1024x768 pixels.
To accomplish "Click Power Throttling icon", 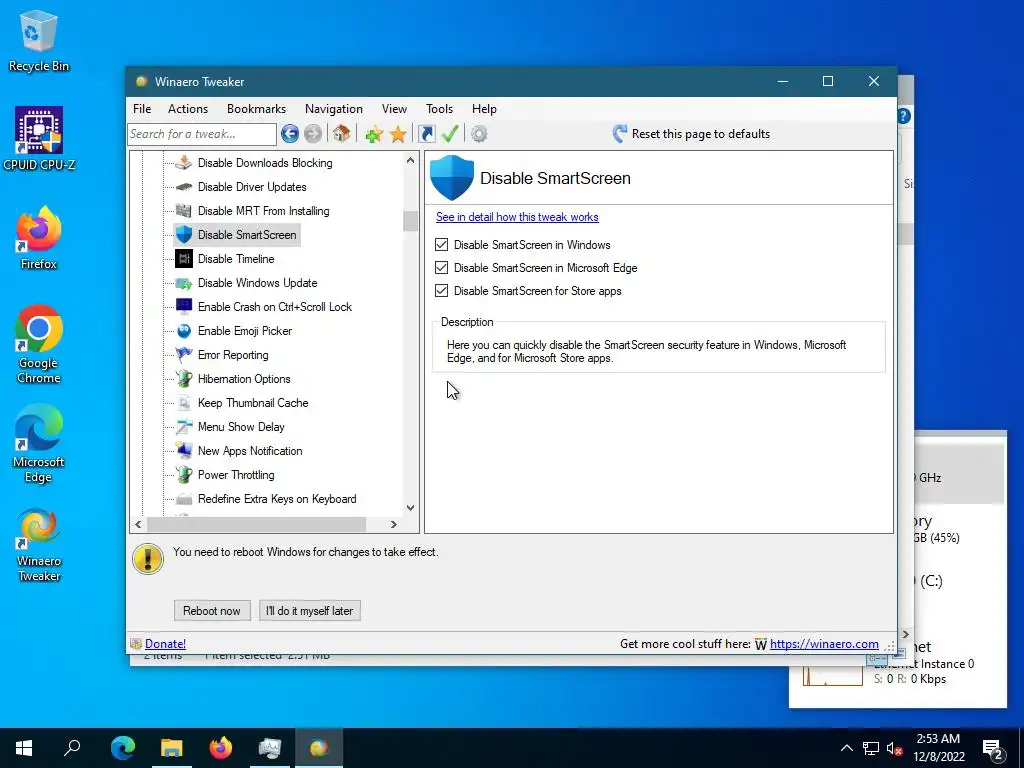I will tap(184, 475).
